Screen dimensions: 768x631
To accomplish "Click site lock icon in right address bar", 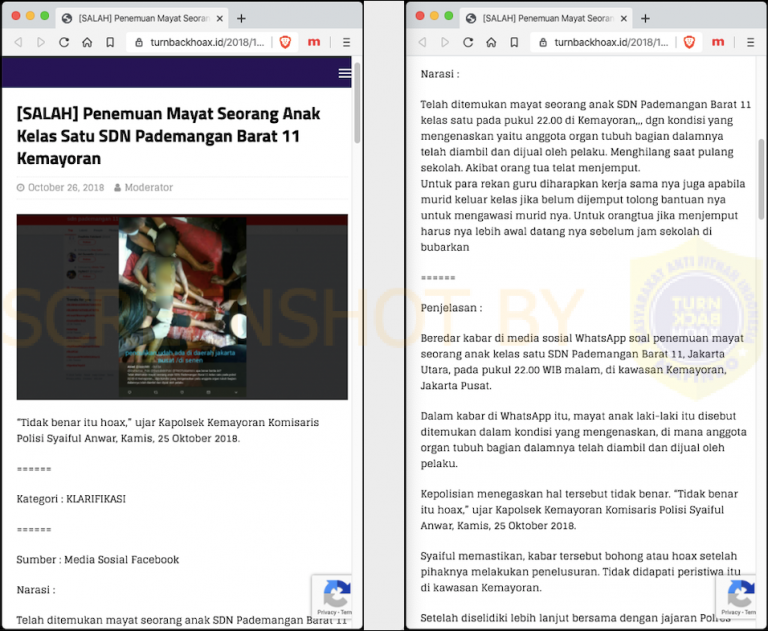I will point(543,43).
